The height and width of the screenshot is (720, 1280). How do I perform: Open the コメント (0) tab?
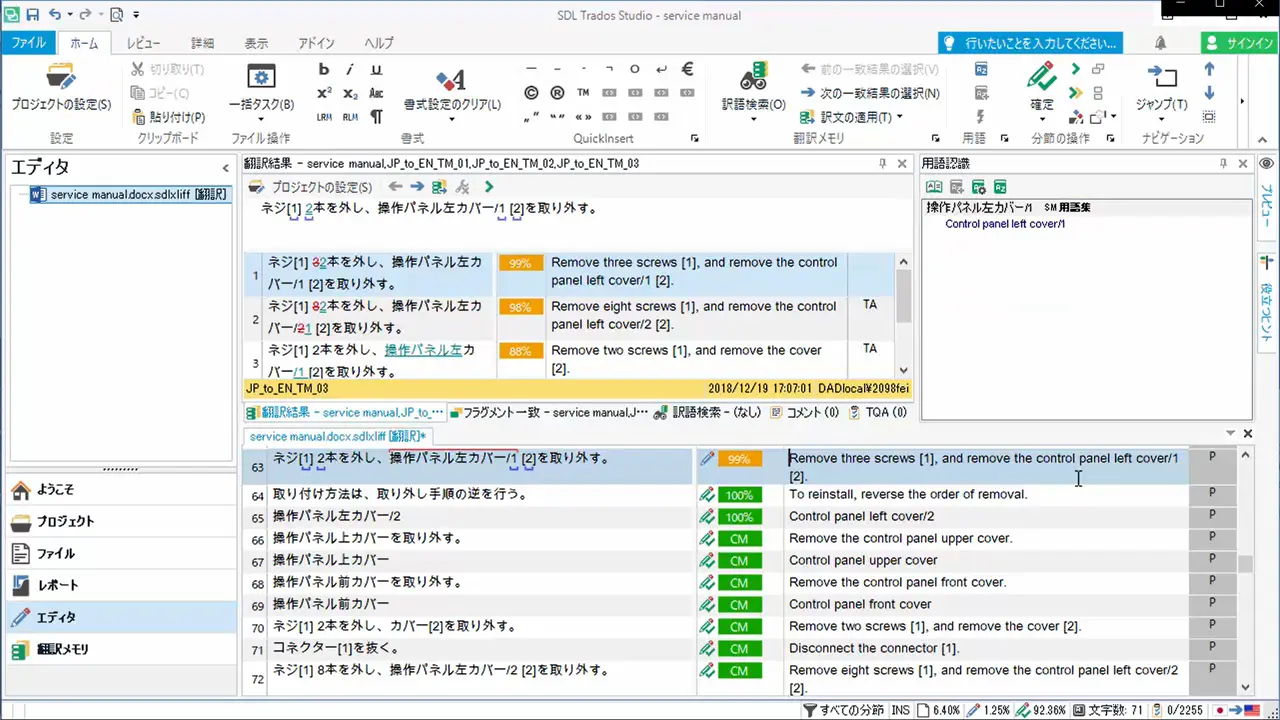pos(805,412)
